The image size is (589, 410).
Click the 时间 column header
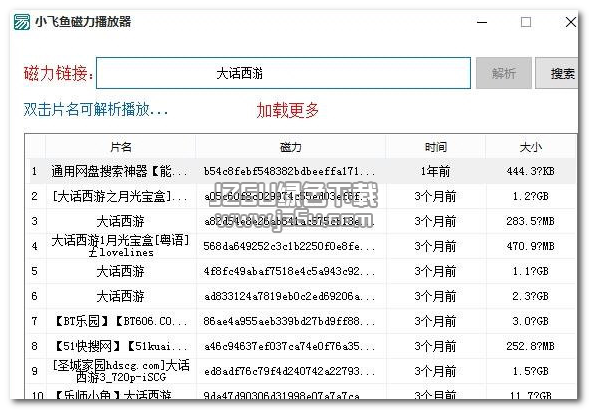(x=435, y=147)
